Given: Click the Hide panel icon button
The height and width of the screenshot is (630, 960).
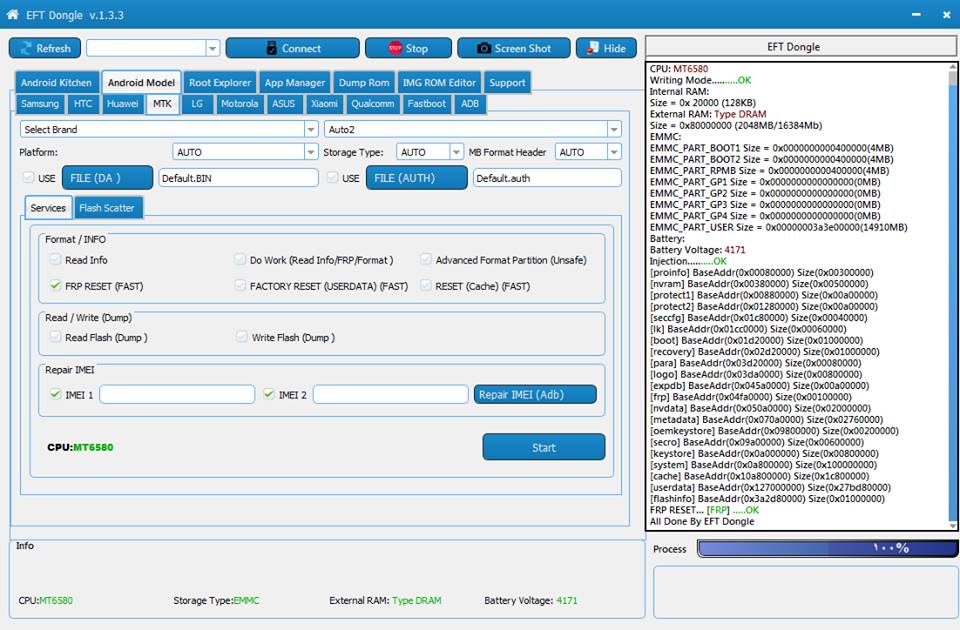Looking at the screenshot, I should [x=606, y=48].
